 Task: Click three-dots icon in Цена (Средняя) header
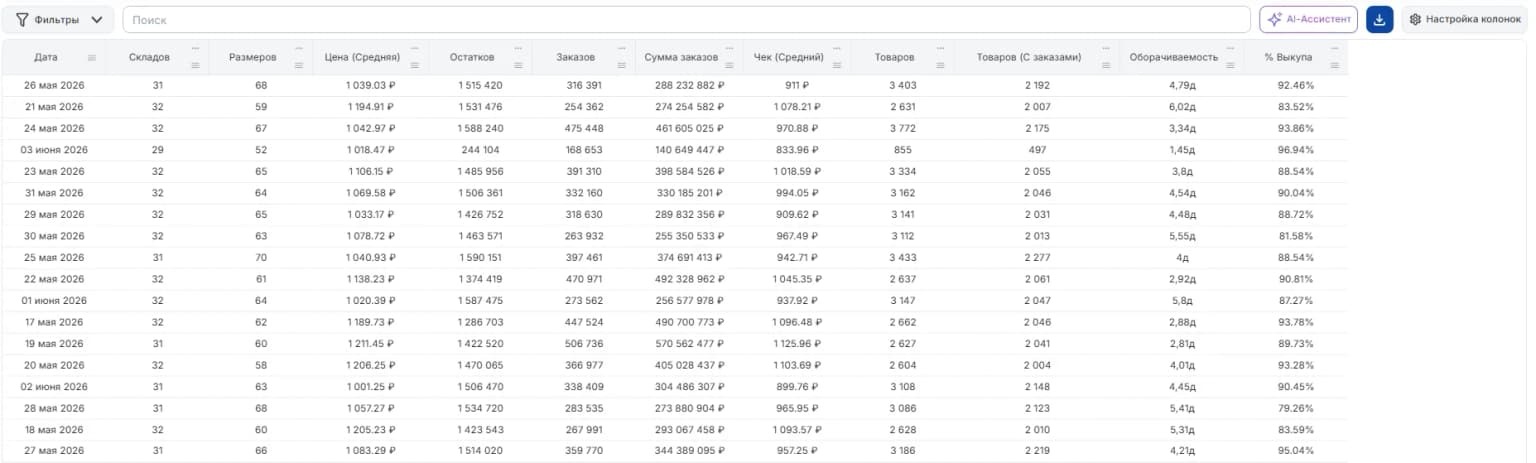click(414, 48)
